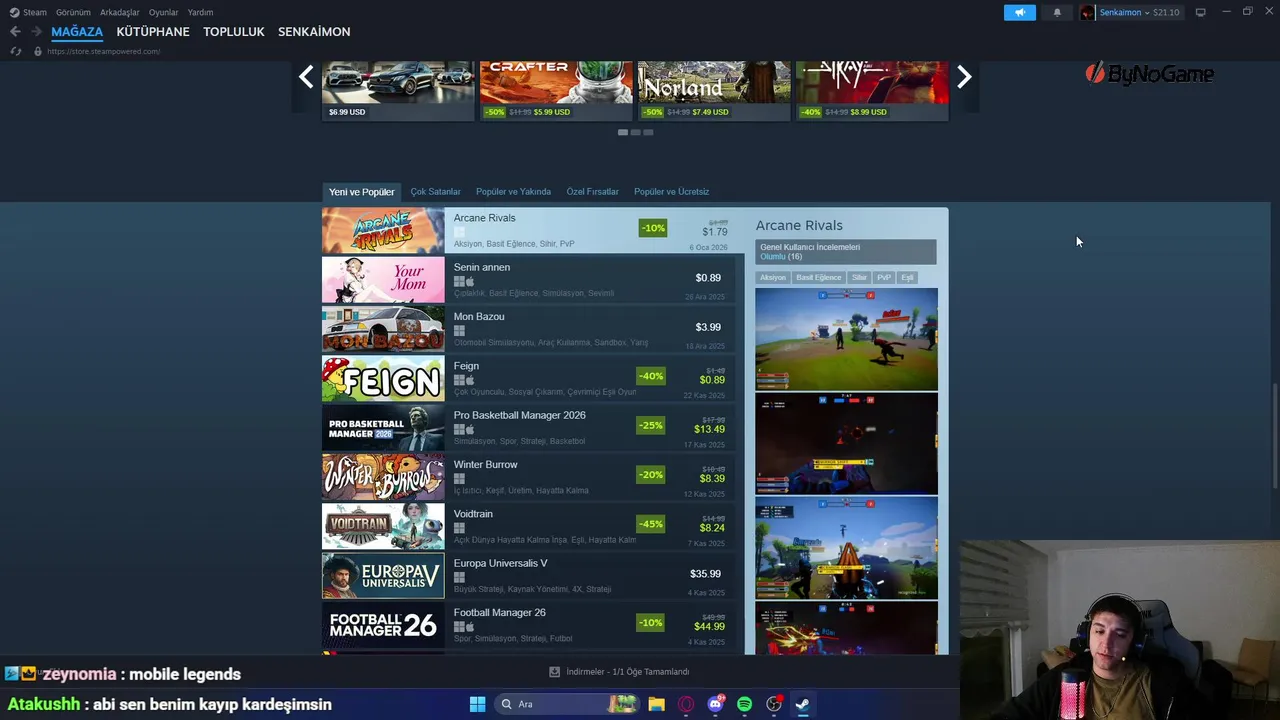1280x720 pixels.
Task: Show next carousel games with right arrow
Action: pyautogui.click(x=964, y=76)
